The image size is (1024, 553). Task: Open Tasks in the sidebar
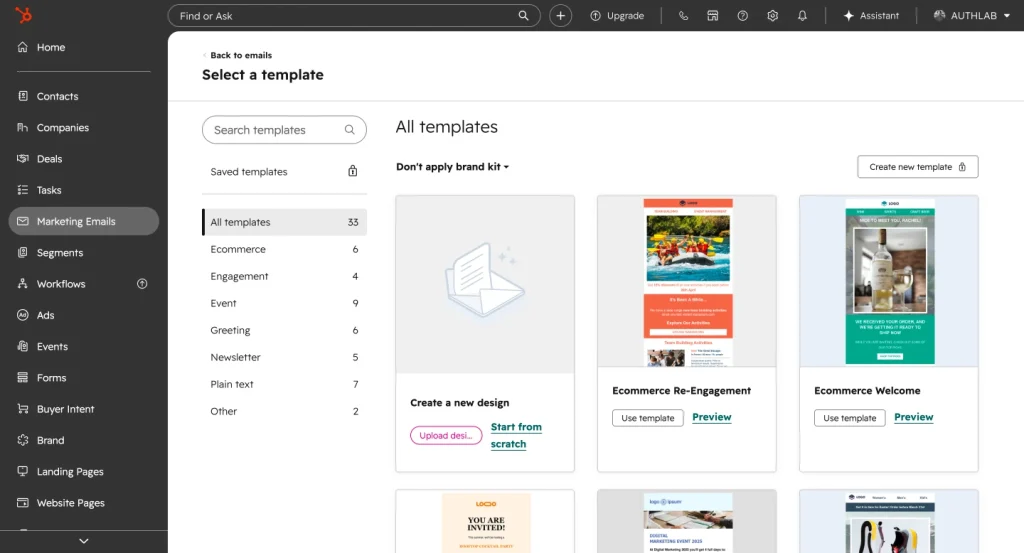click(x=49, y=190)
